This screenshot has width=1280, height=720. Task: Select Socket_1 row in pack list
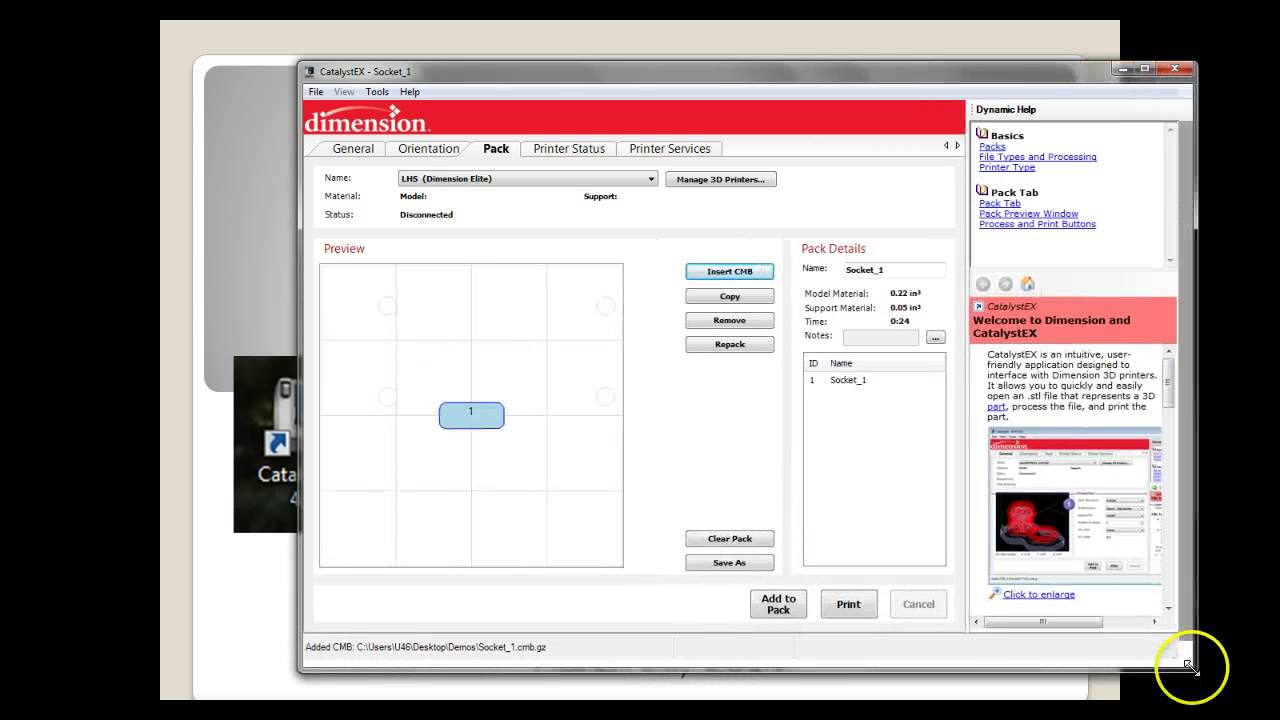(874, 380)
